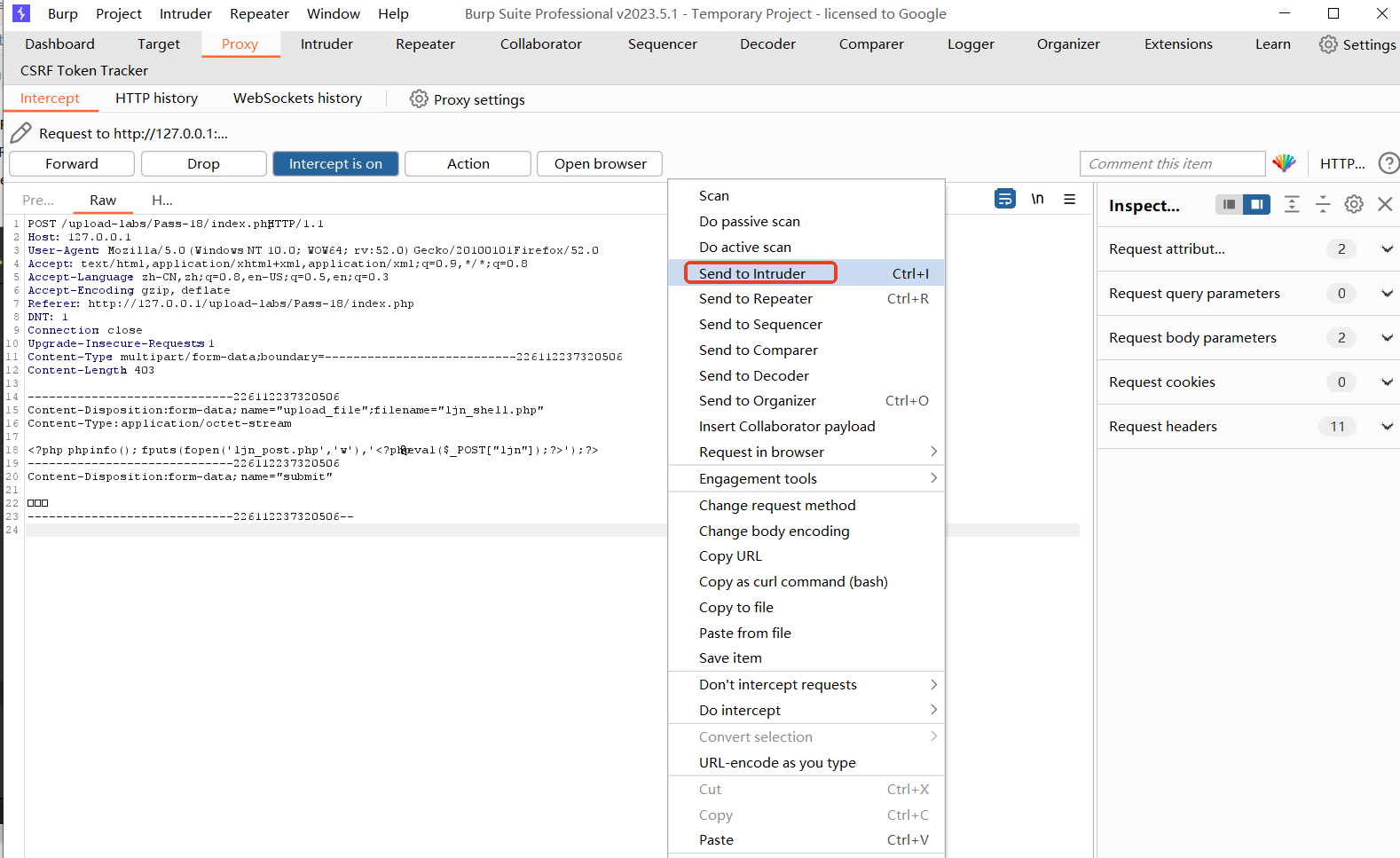Viewport: 1400px width, 858px height.
Task: Choose Send to Sequencer
Action: click(x=806, y=325)
